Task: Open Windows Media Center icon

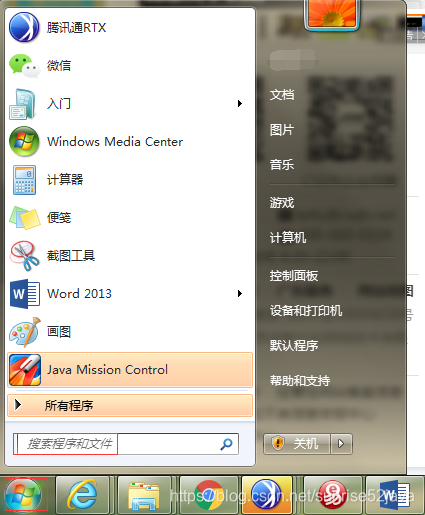Action: point(24,142)
